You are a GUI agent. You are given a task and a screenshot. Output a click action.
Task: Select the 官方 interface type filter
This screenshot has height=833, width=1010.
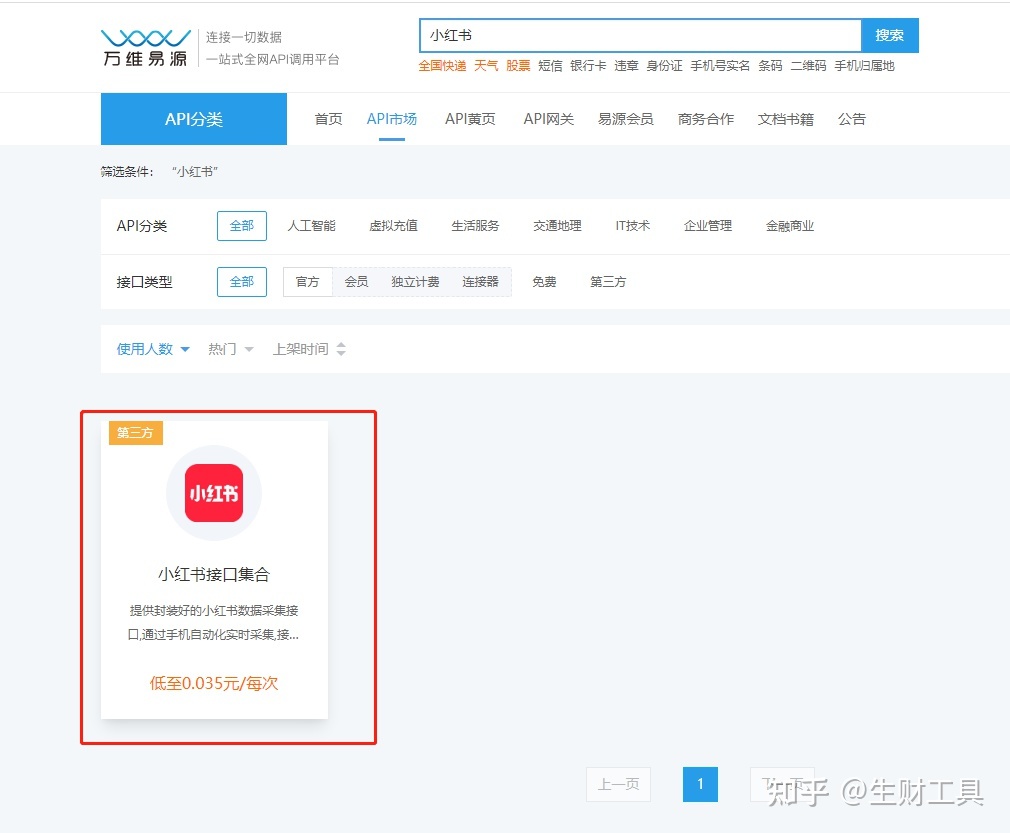tap(307, 281)
